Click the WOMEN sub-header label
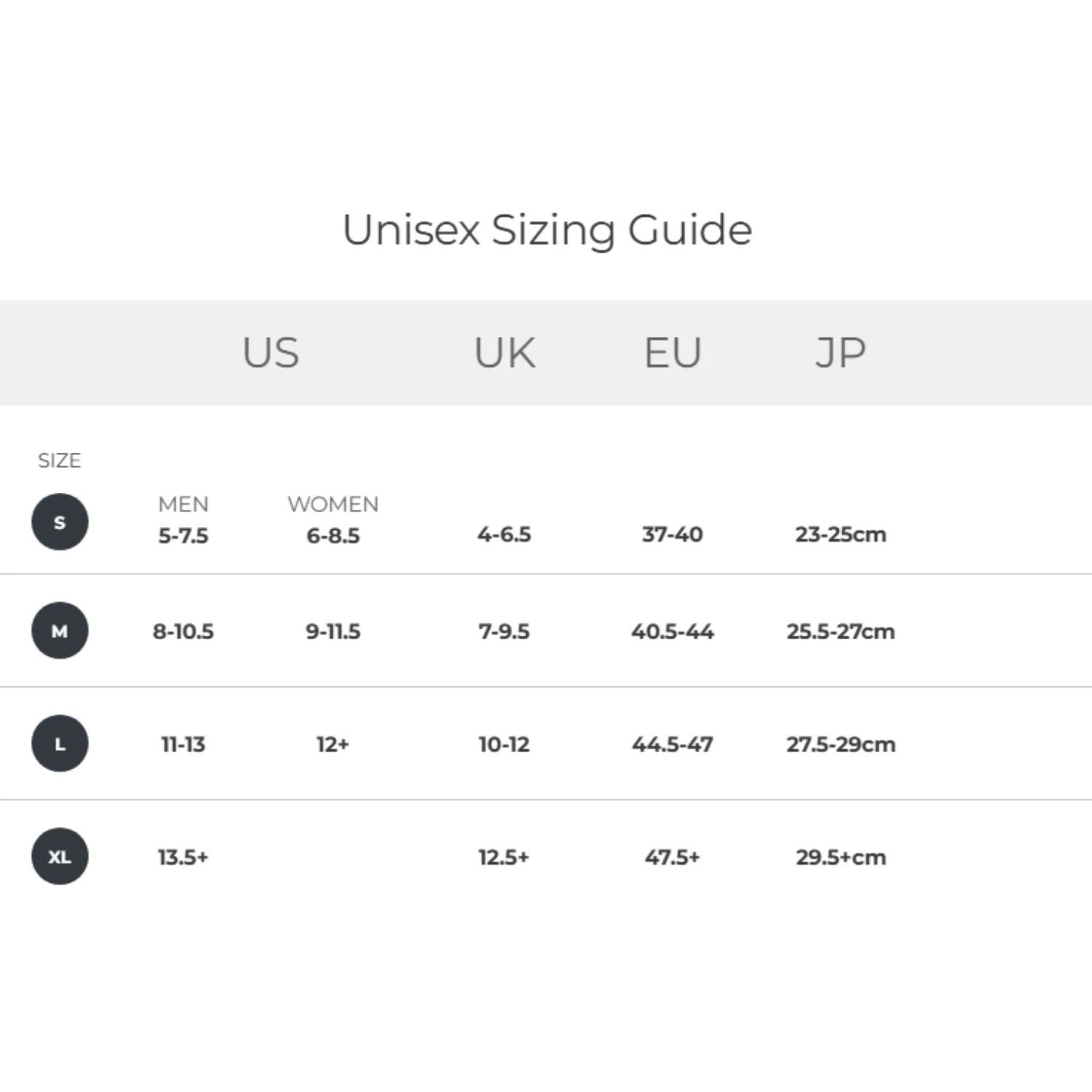The image size is (1092, 1092). click(333, 504)
